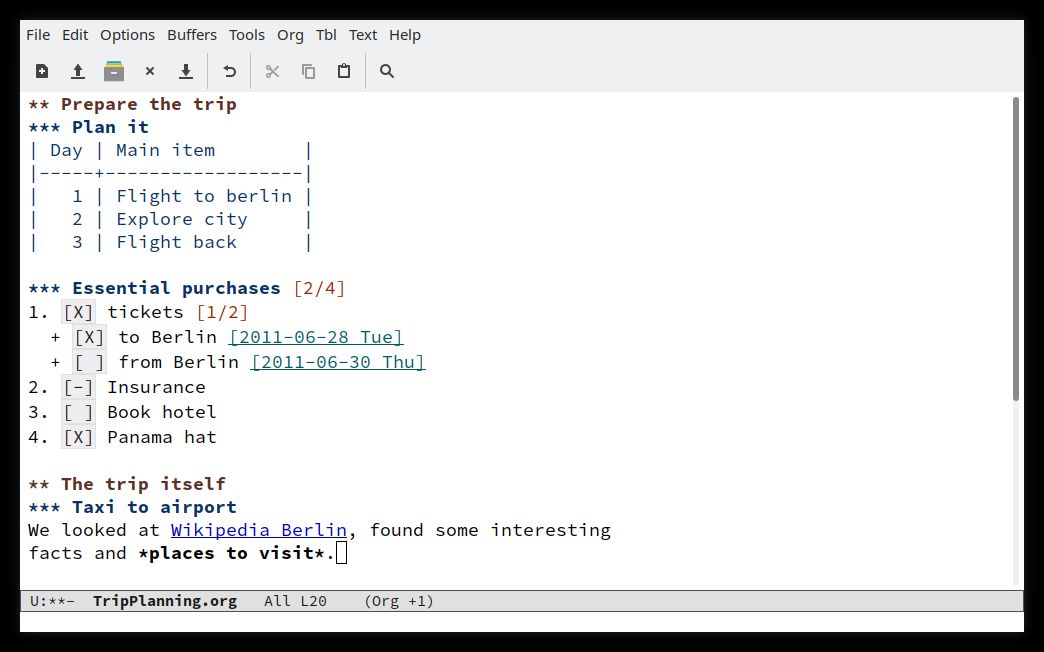Toggle the Insurance checkbox
Viewport: 1044px width, 652px height.
tap(79, 388)
